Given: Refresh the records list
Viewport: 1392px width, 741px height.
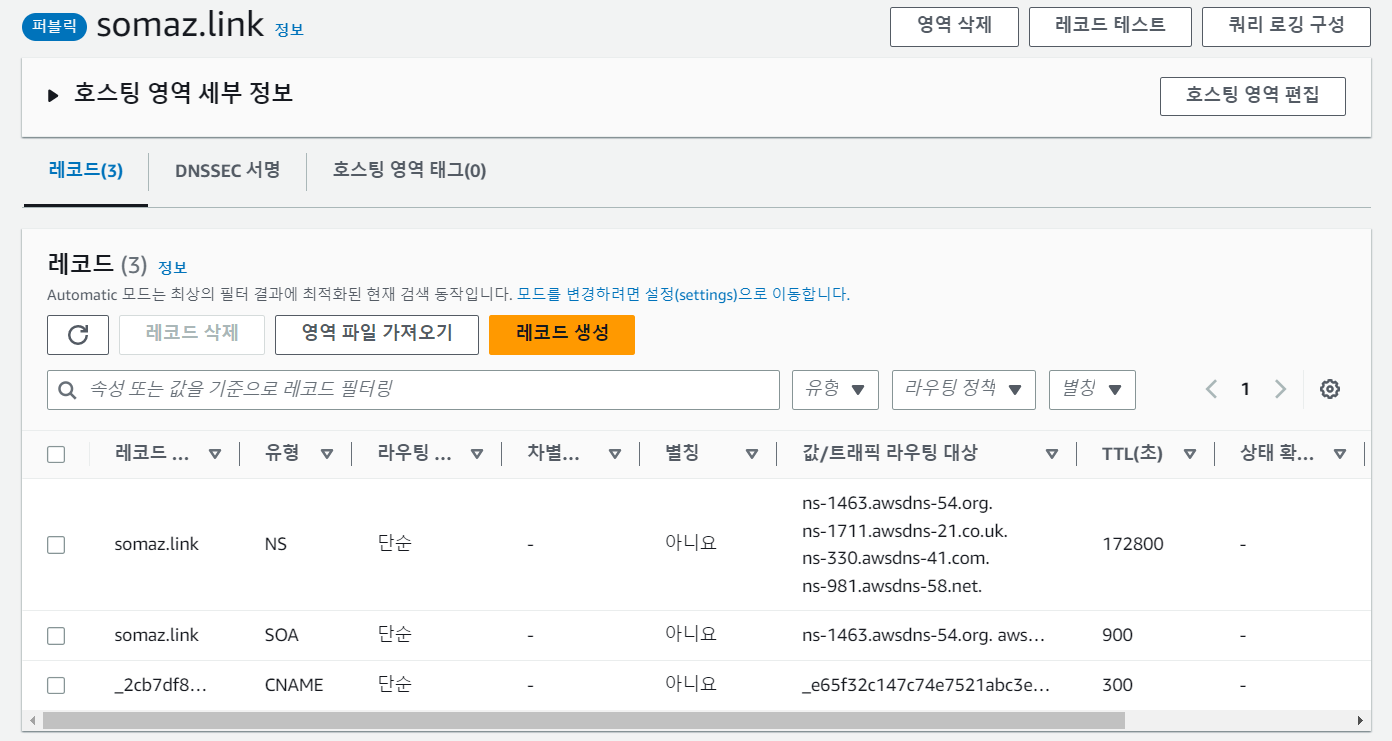Looking at the screenshot, I should [78, 335].
